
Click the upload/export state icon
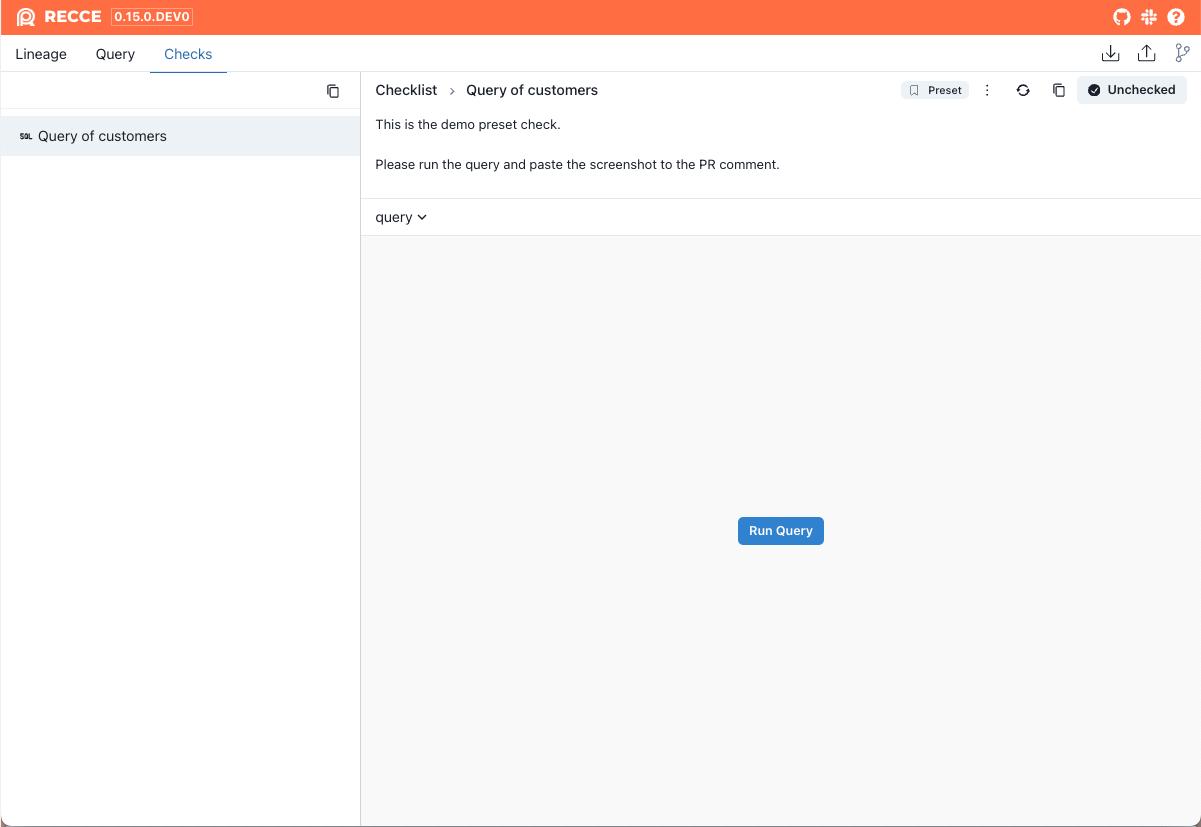tap(1147, 54)
